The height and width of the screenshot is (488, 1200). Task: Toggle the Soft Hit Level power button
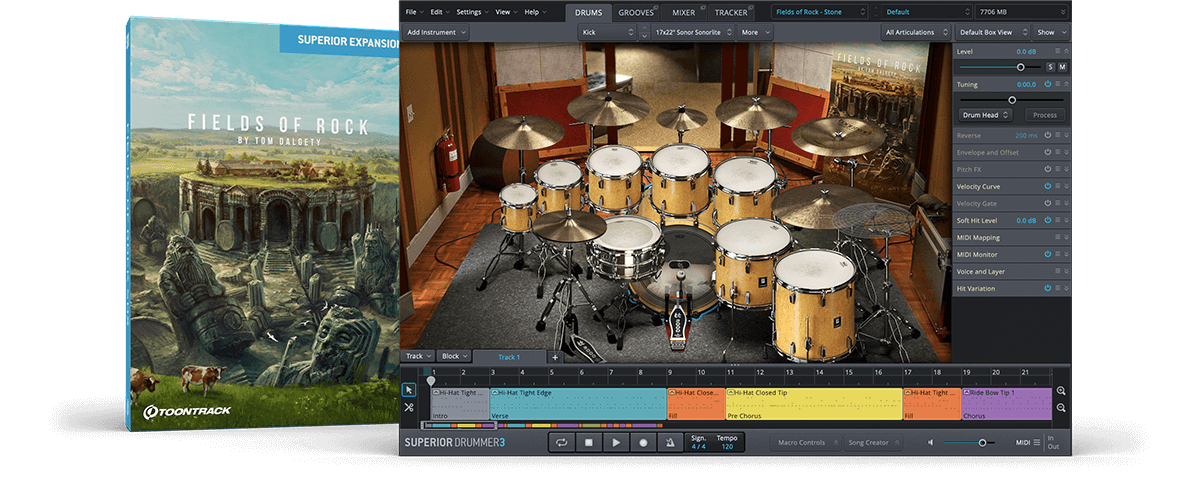(x=1047, y=220)
